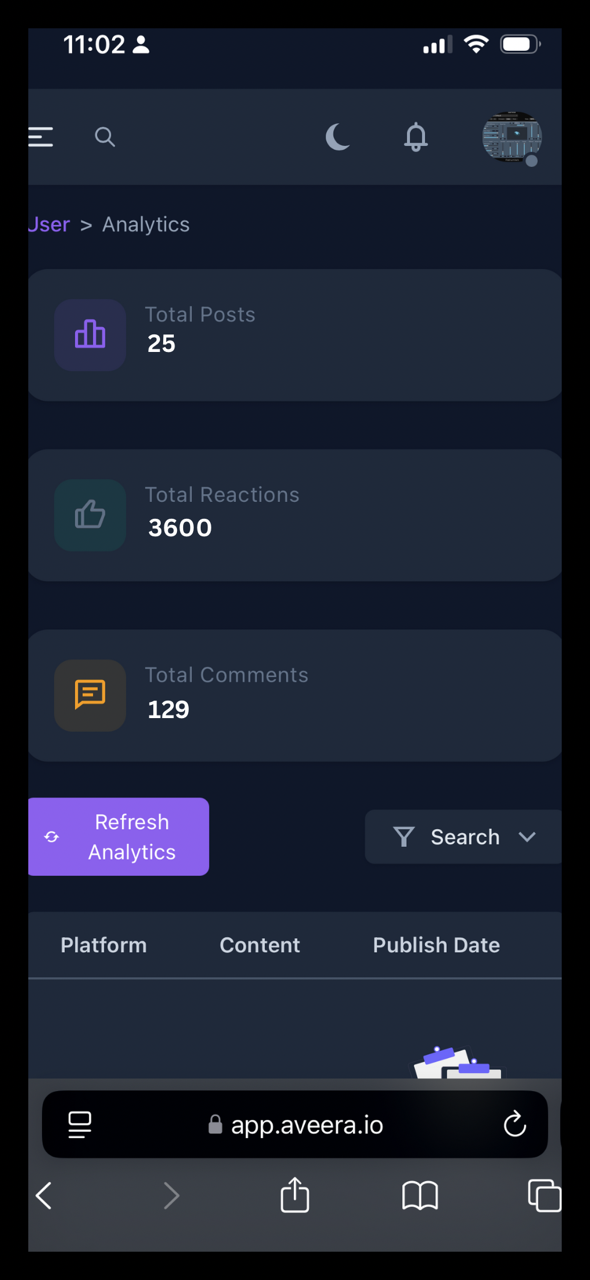Open the user profile avatar

pyautogui.click(x=512, y=137)
